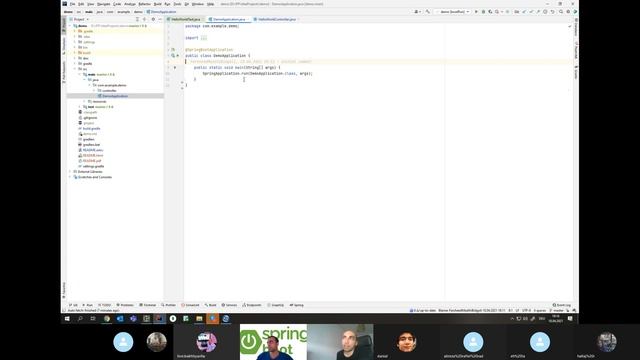Click the UTF-8 encoding in status bar
This screenshot has width=640, height=360.
(x=527, y=311)
